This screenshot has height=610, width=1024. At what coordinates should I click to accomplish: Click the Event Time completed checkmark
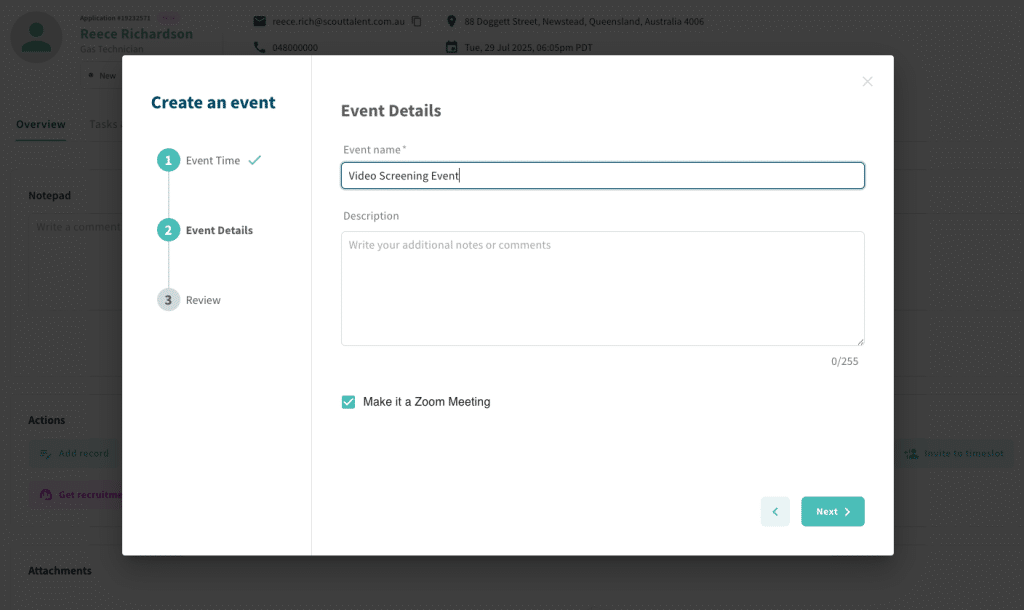255,160
